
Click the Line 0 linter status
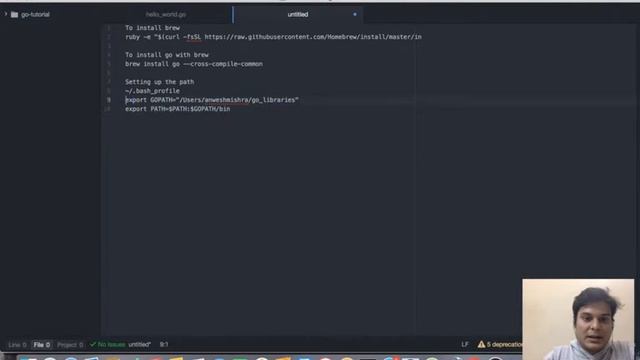(x=17, y=345)
